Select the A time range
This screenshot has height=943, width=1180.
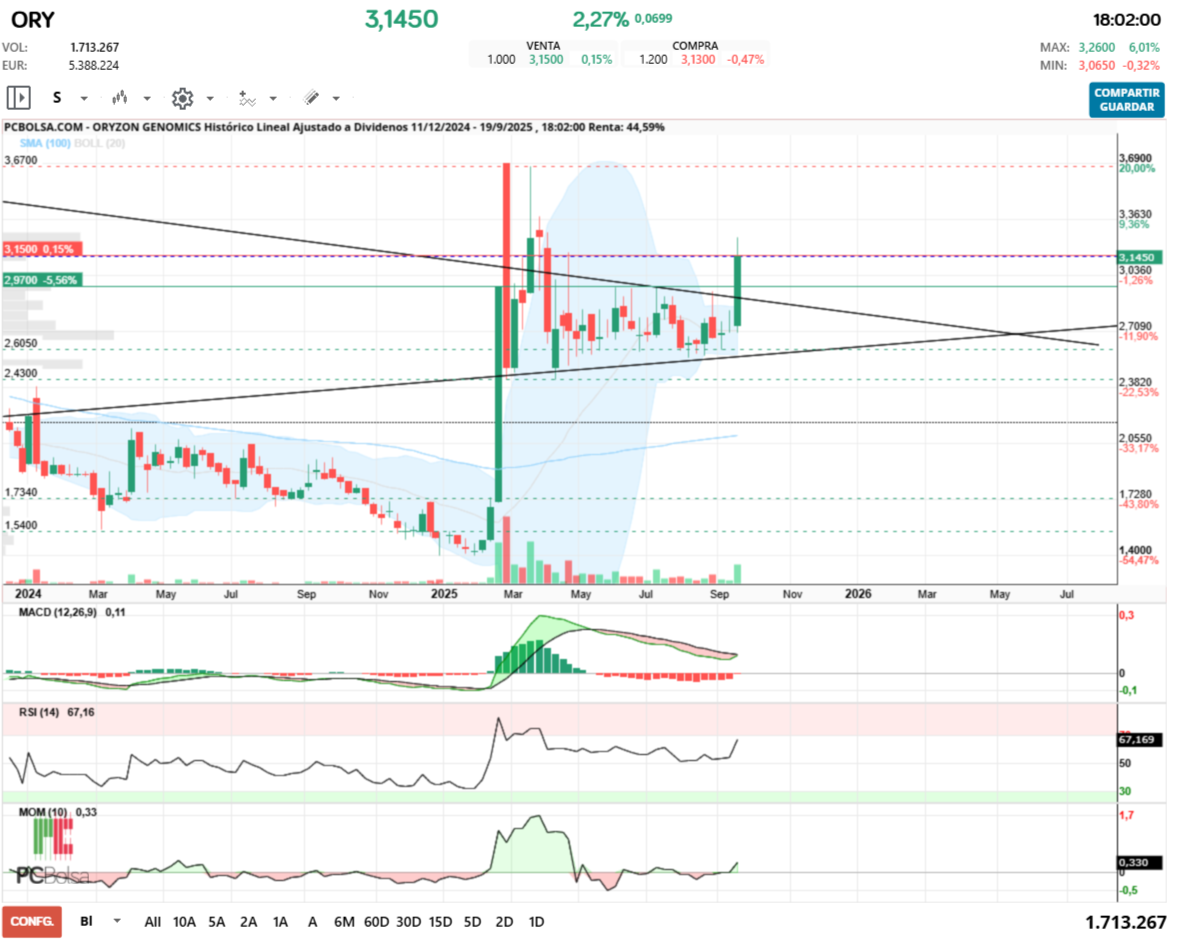(312, 922)
